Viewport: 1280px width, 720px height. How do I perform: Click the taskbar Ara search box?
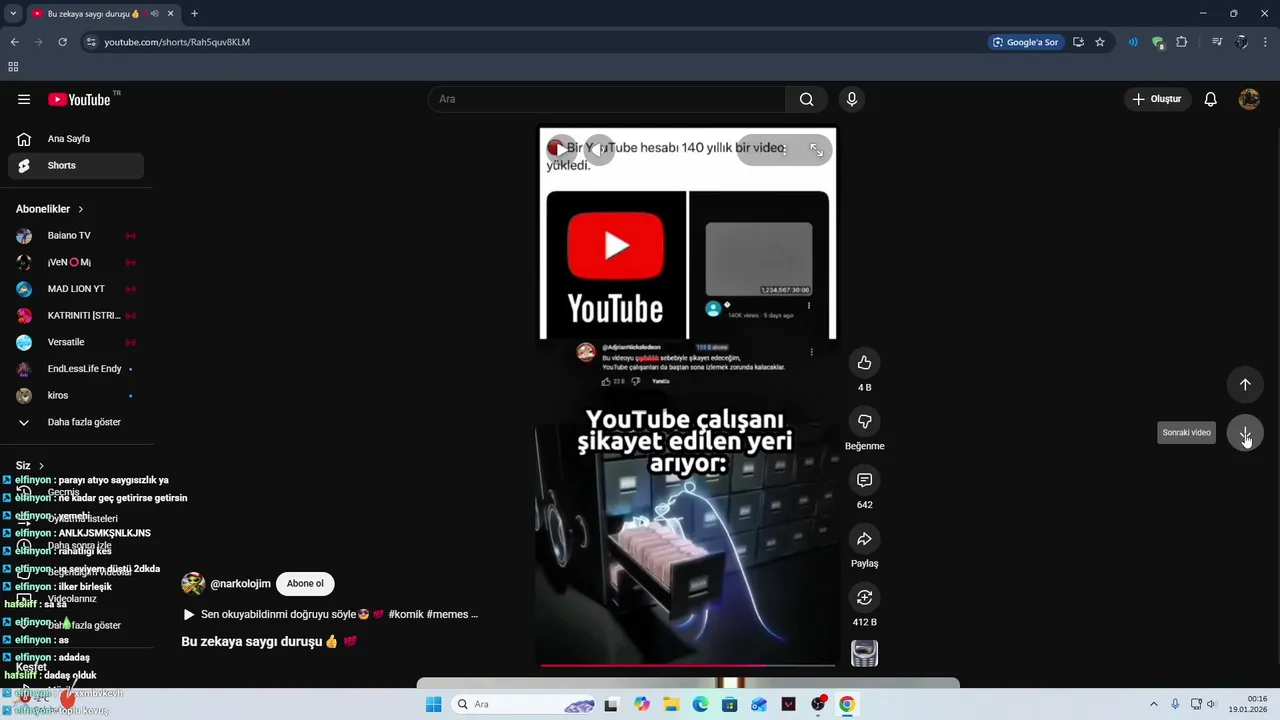(524, 704)
